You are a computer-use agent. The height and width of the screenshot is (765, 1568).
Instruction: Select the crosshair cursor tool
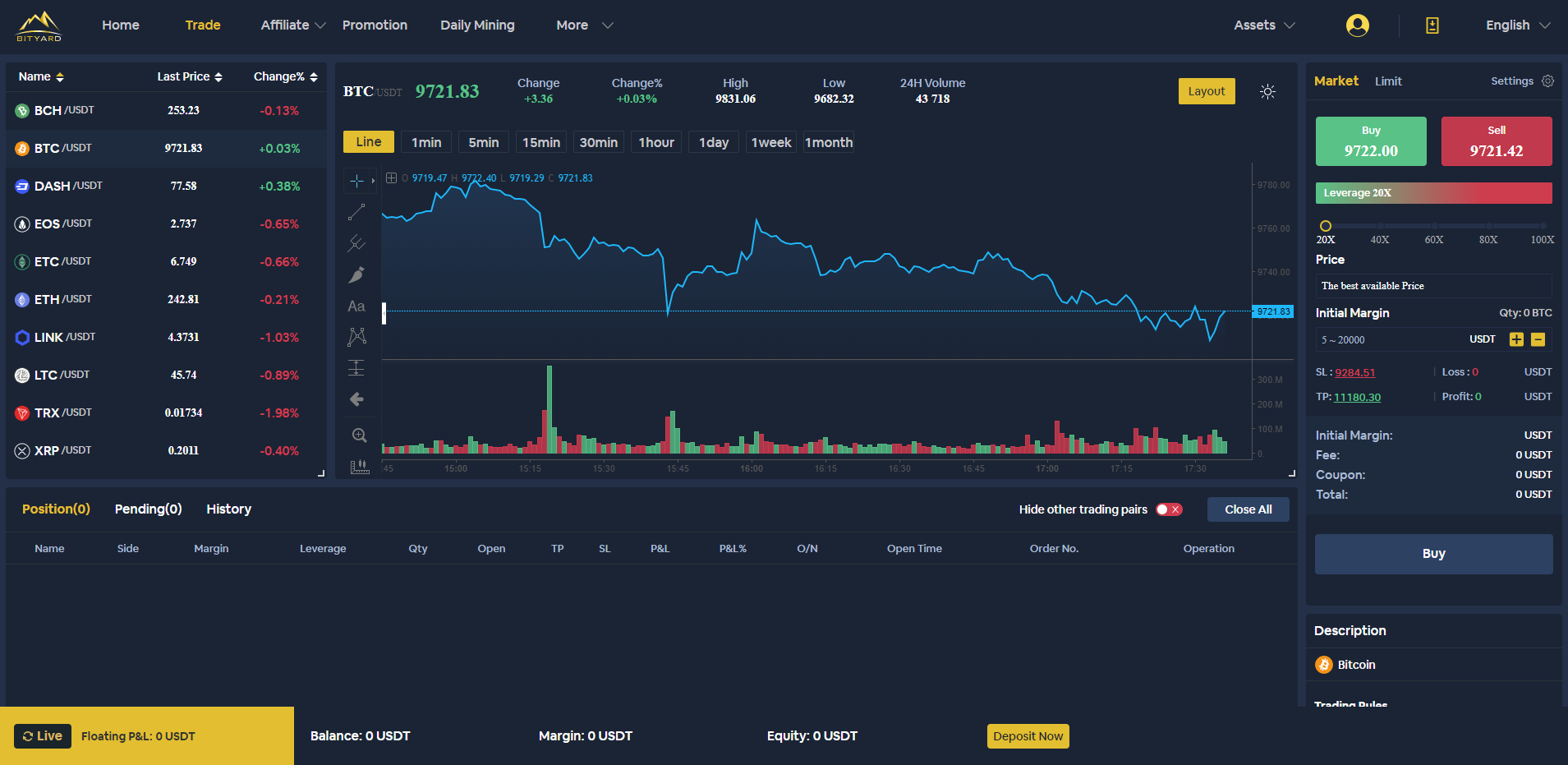pyautogui.click(x=356, y=181)
